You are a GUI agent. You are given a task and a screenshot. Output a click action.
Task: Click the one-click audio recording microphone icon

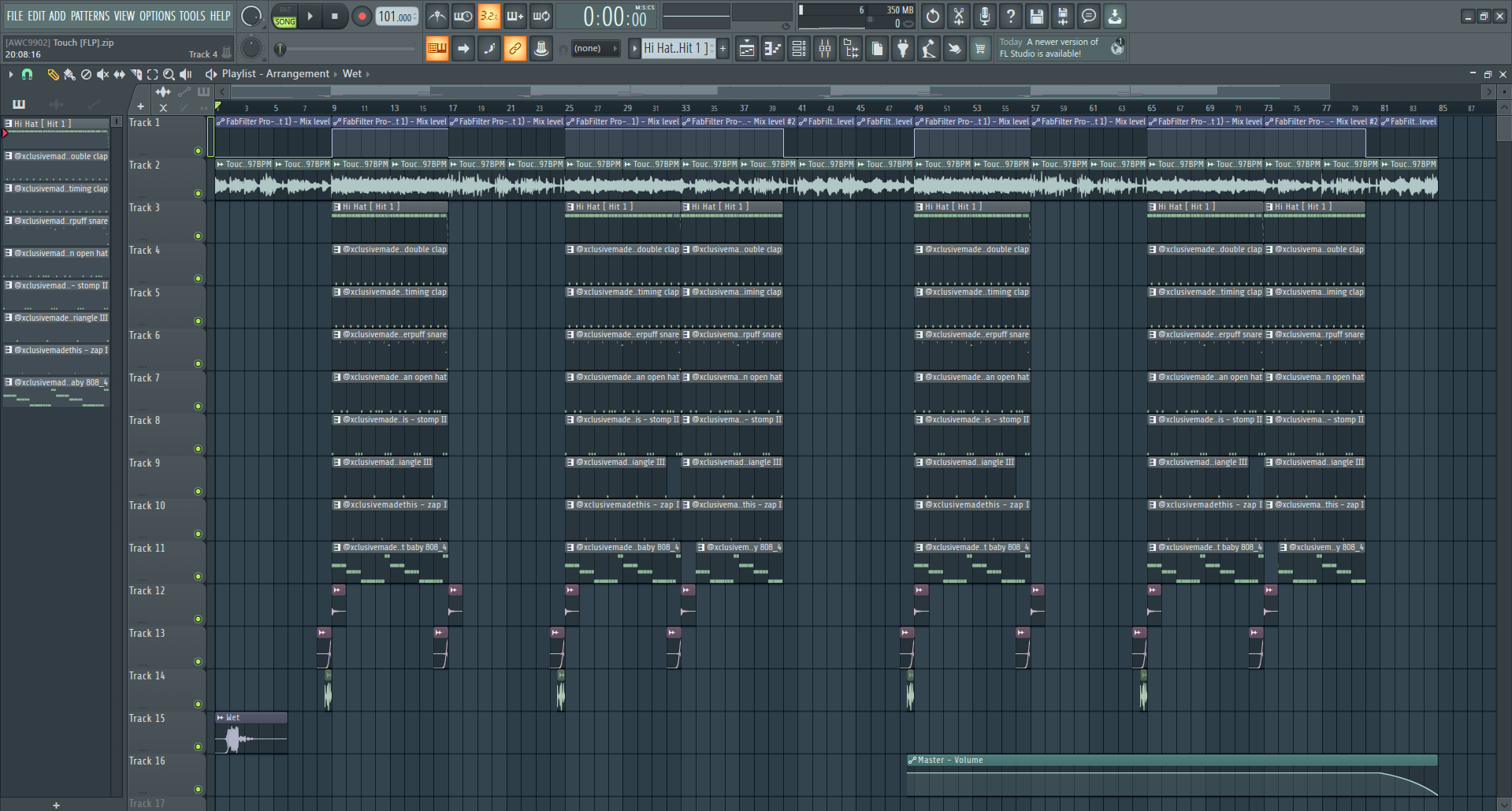985,16
